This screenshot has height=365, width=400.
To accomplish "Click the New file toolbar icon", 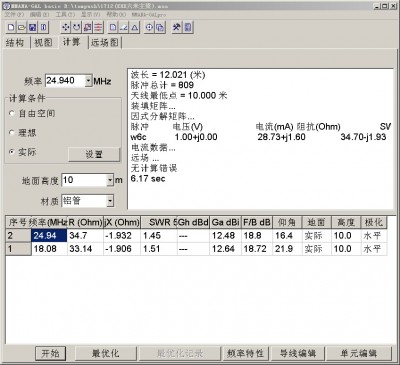I will coord(11,27).
